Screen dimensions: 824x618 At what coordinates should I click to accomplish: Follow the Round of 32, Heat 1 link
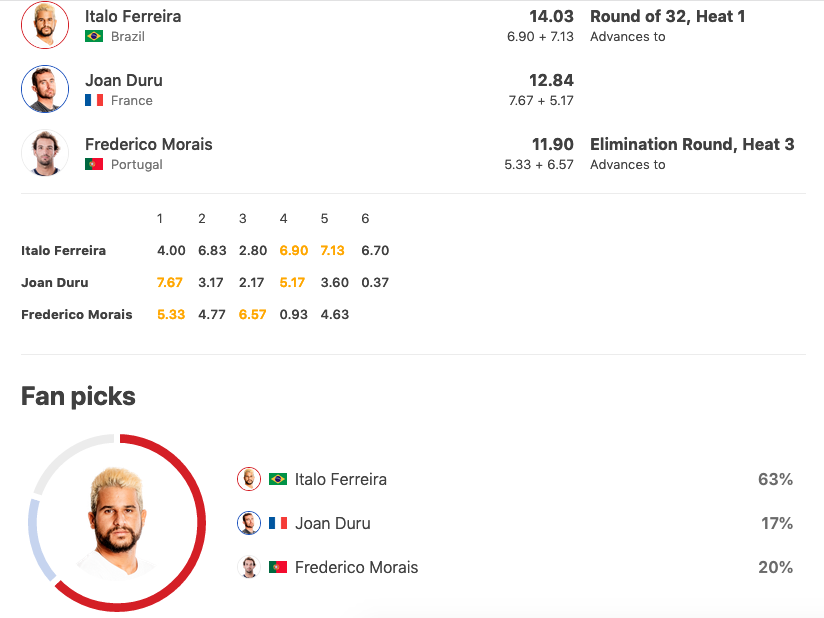pyautogui.click(x=667, y=16)
